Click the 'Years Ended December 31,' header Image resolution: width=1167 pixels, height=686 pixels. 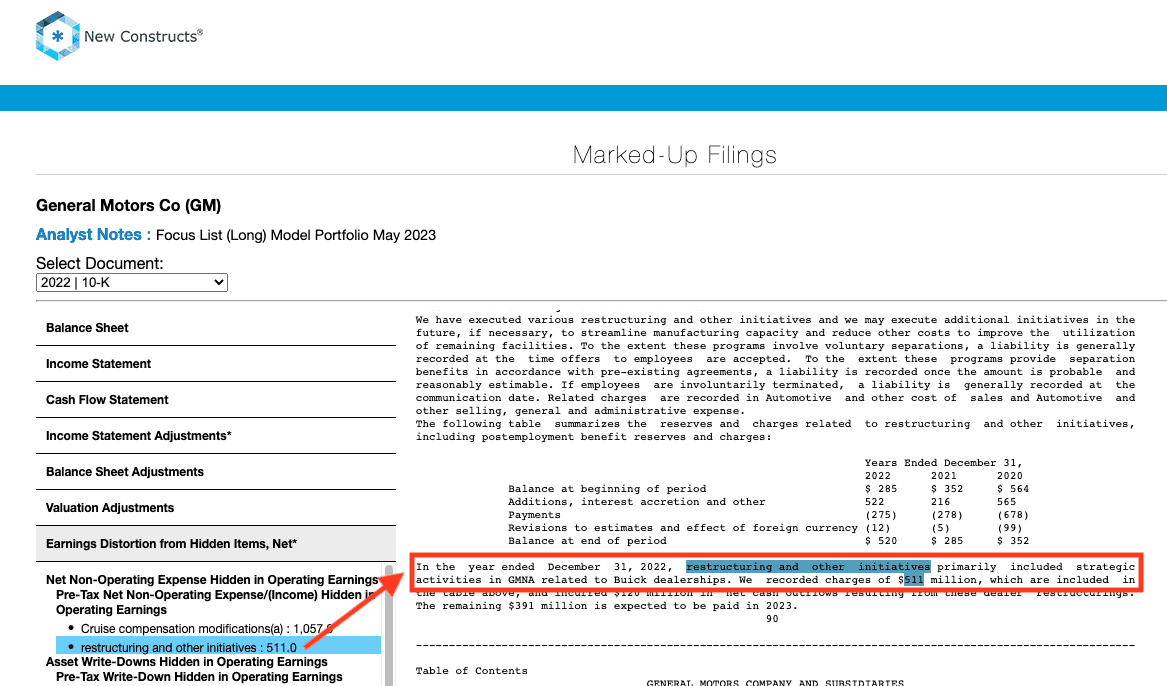(944, 463)
